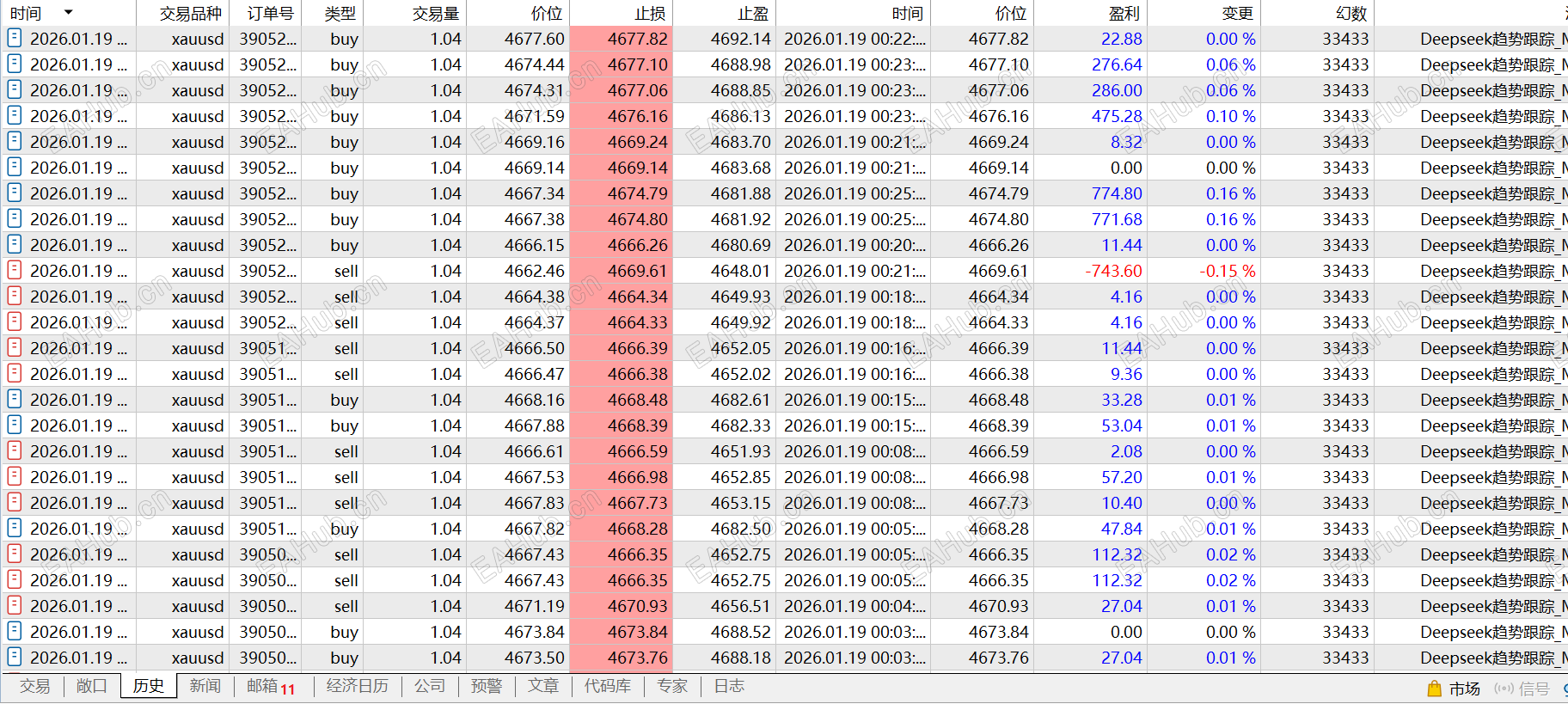This screenshot has width=1568, height=704.
Task: Select the take-profit value 4656.51
Action: click(741, 606)
